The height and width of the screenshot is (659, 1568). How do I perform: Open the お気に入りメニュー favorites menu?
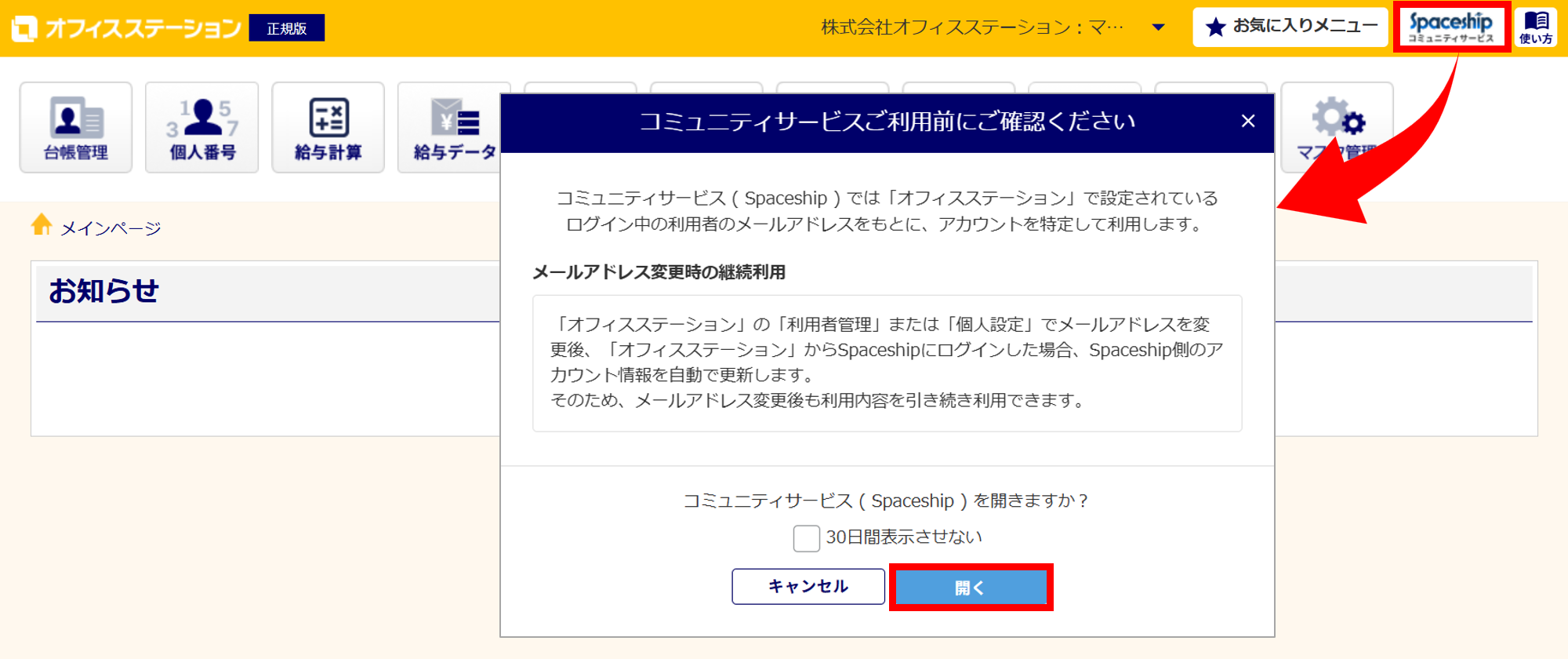click(1290, 27)
